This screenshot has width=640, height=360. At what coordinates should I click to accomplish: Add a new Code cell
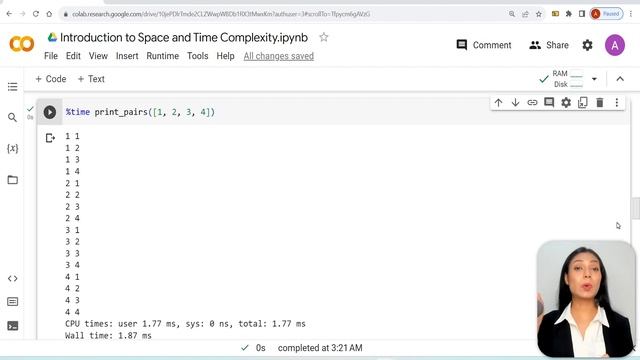click(51, 79)
